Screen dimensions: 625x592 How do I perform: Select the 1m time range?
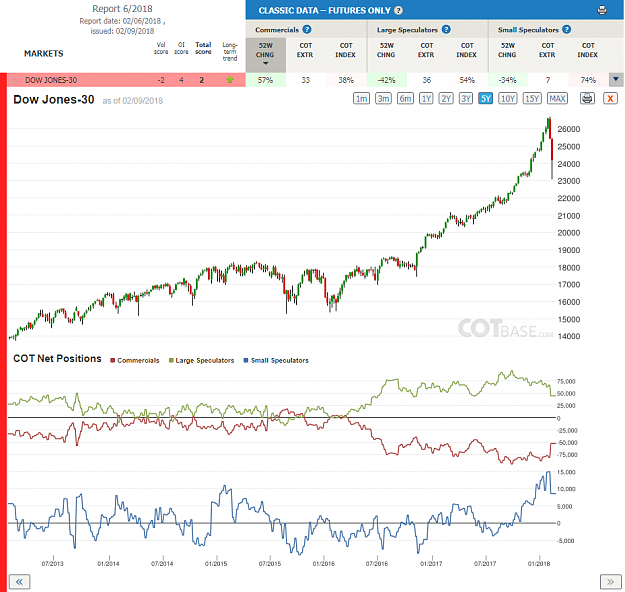click(x=361, y=98)
